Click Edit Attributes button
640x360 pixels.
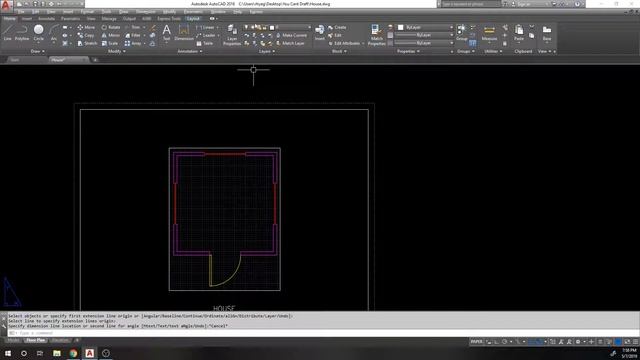pyautogui.click(x=345, y=43)
